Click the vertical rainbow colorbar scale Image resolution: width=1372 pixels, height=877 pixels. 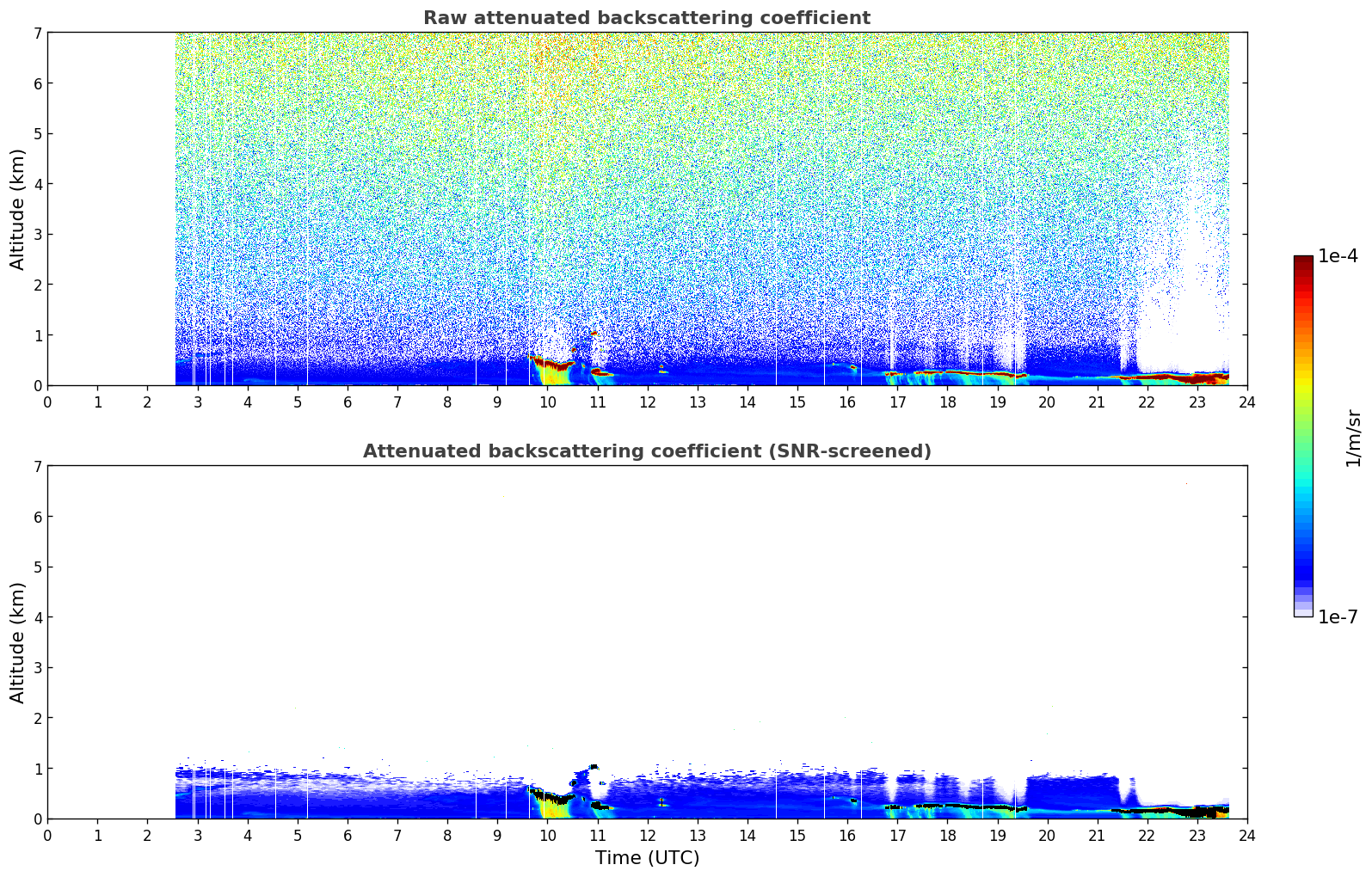[1303, 436]
